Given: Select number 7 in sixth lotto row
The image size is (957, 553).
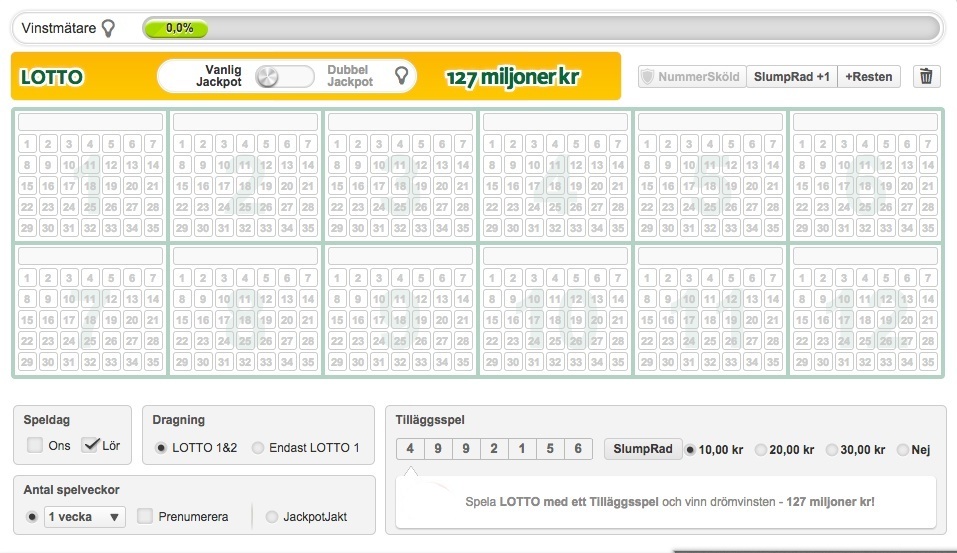Looking at the screenshot, I should click(x=928, y=144).
